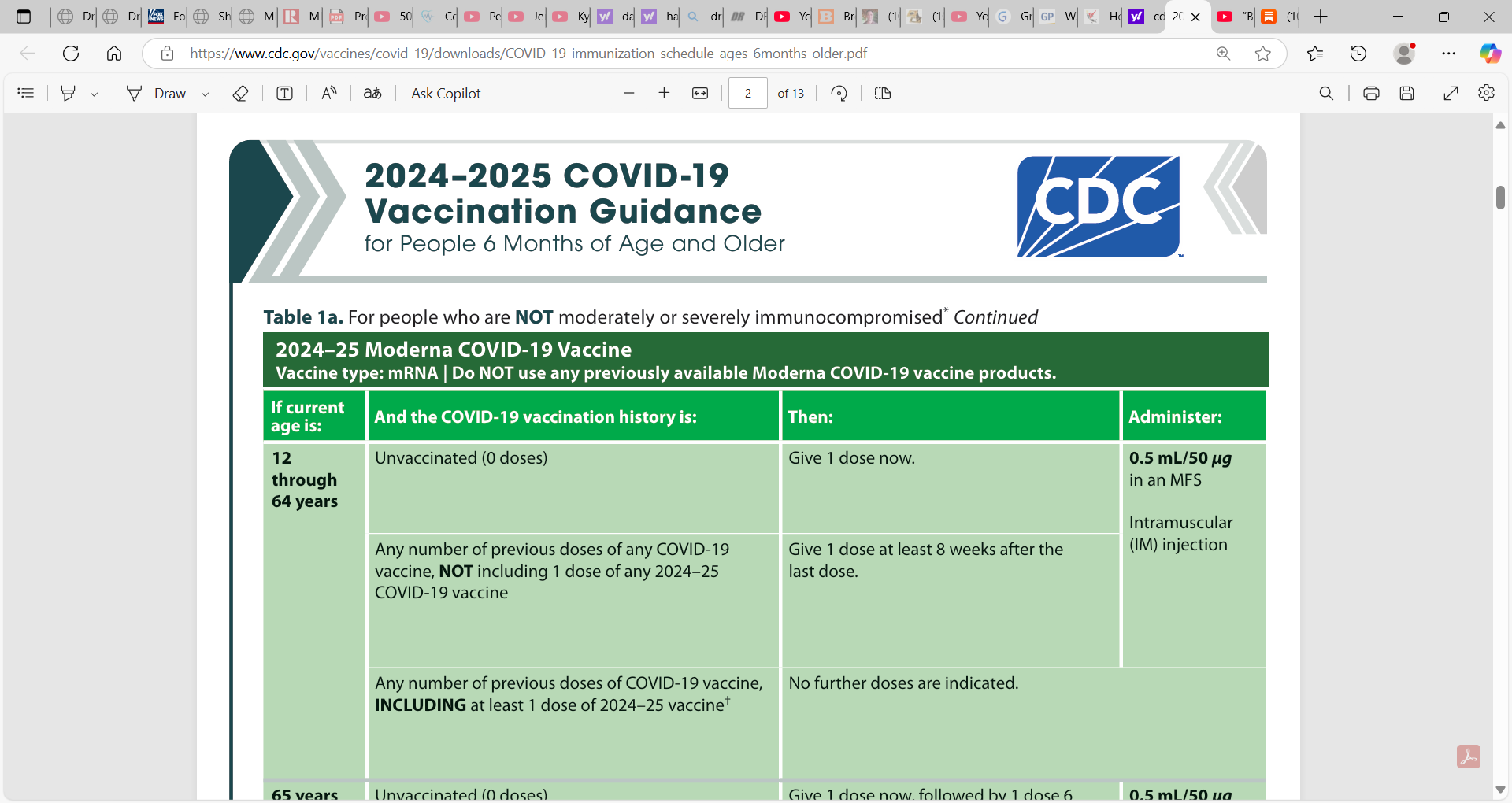1512x803 pixels.
Task: Select the PDF highlight tool
Action: pos(69,93)
